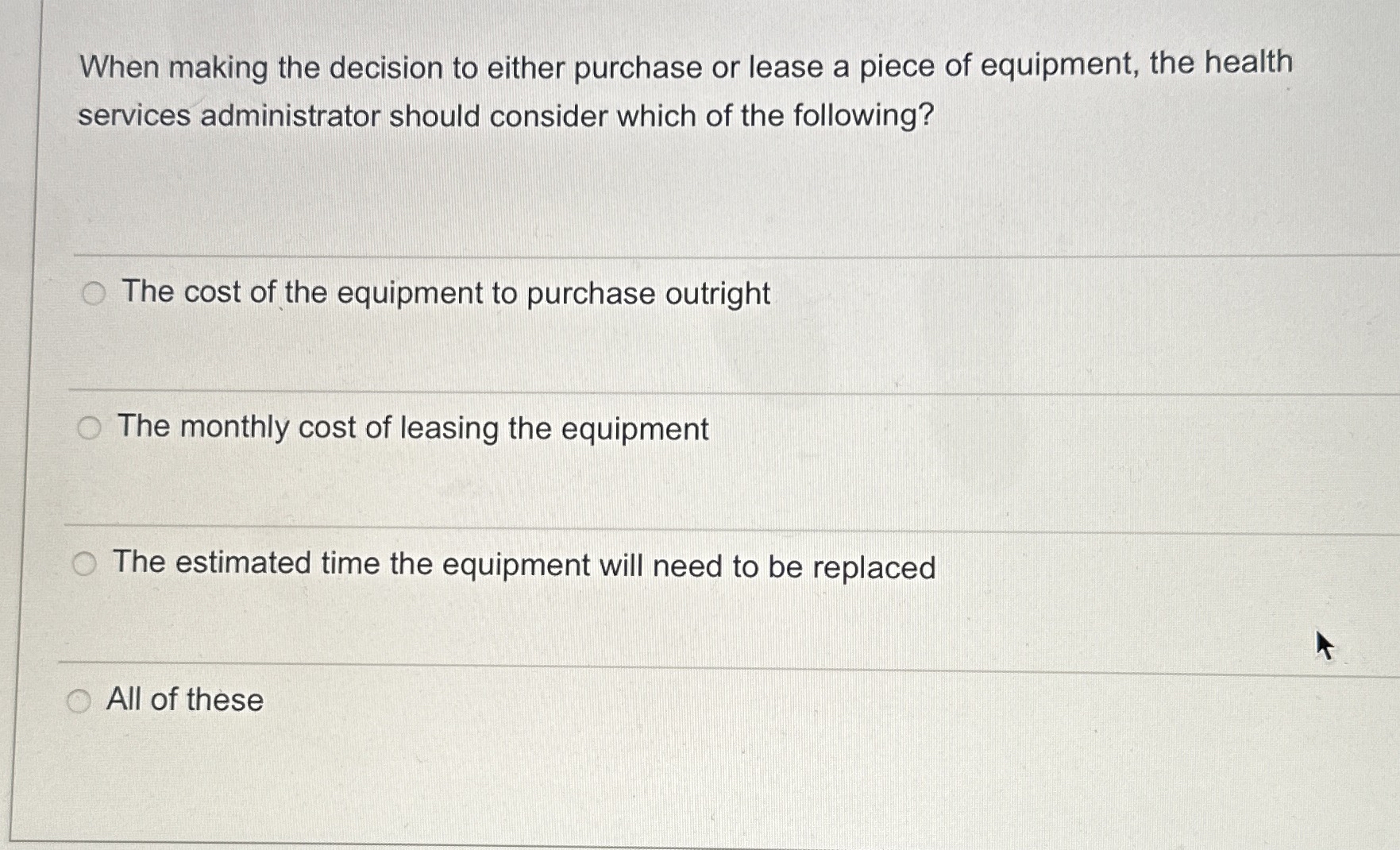Select the radio button for 'All of these'
The image size is (1400, 850).
pyautogui.click(x=79, y=700)
